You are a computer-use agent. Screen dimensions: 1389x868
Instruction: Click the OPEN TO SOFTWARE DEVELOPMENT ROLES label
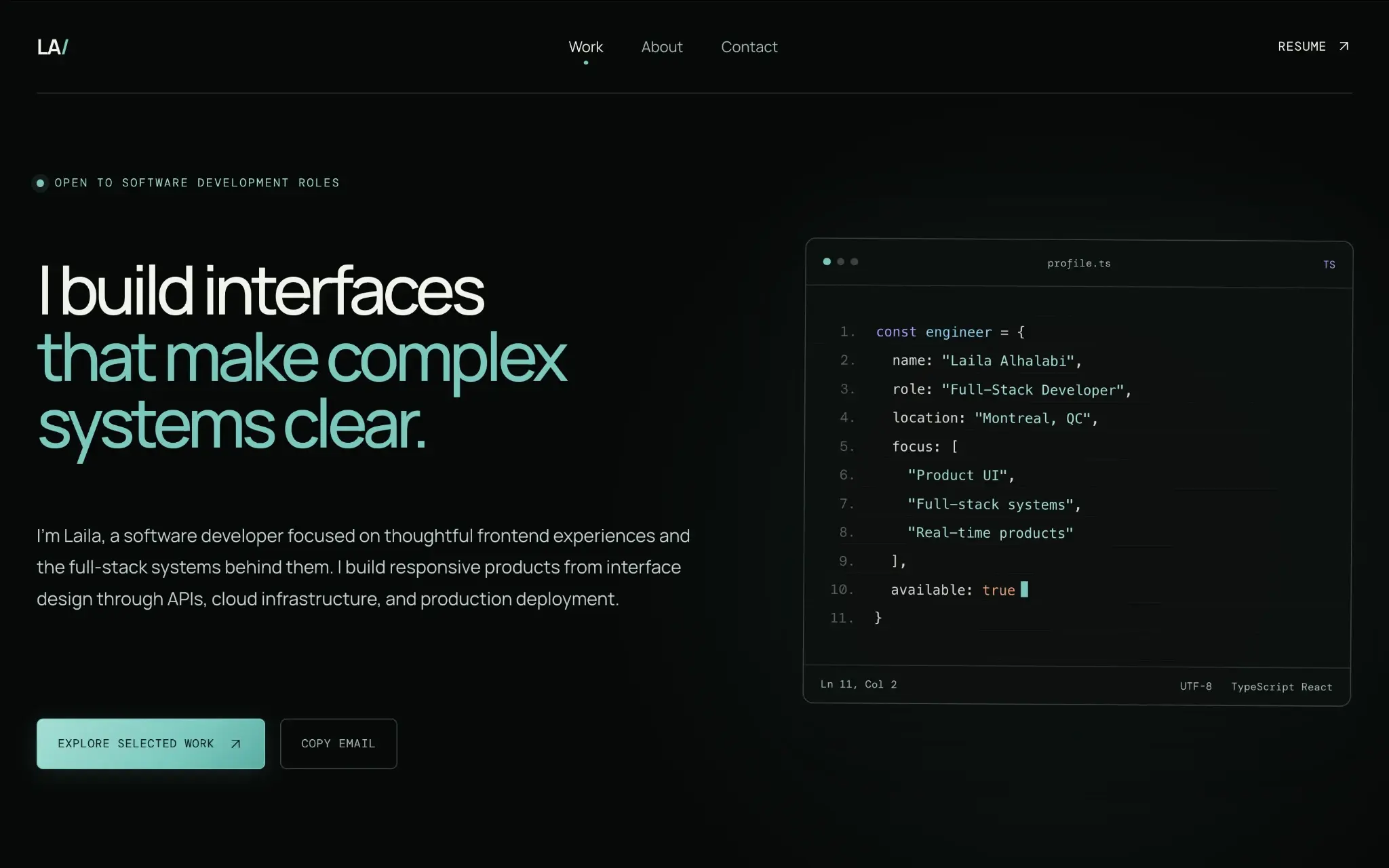tap(197, 183)
